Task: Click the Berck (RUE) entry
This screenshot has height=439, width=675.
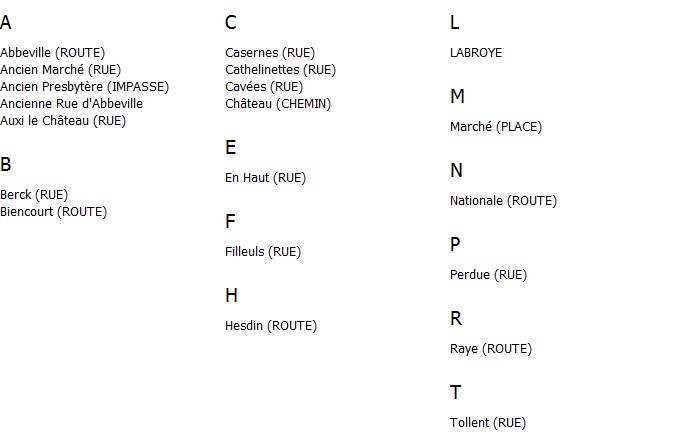Action: pyautogui.click(x=34, y=195)
